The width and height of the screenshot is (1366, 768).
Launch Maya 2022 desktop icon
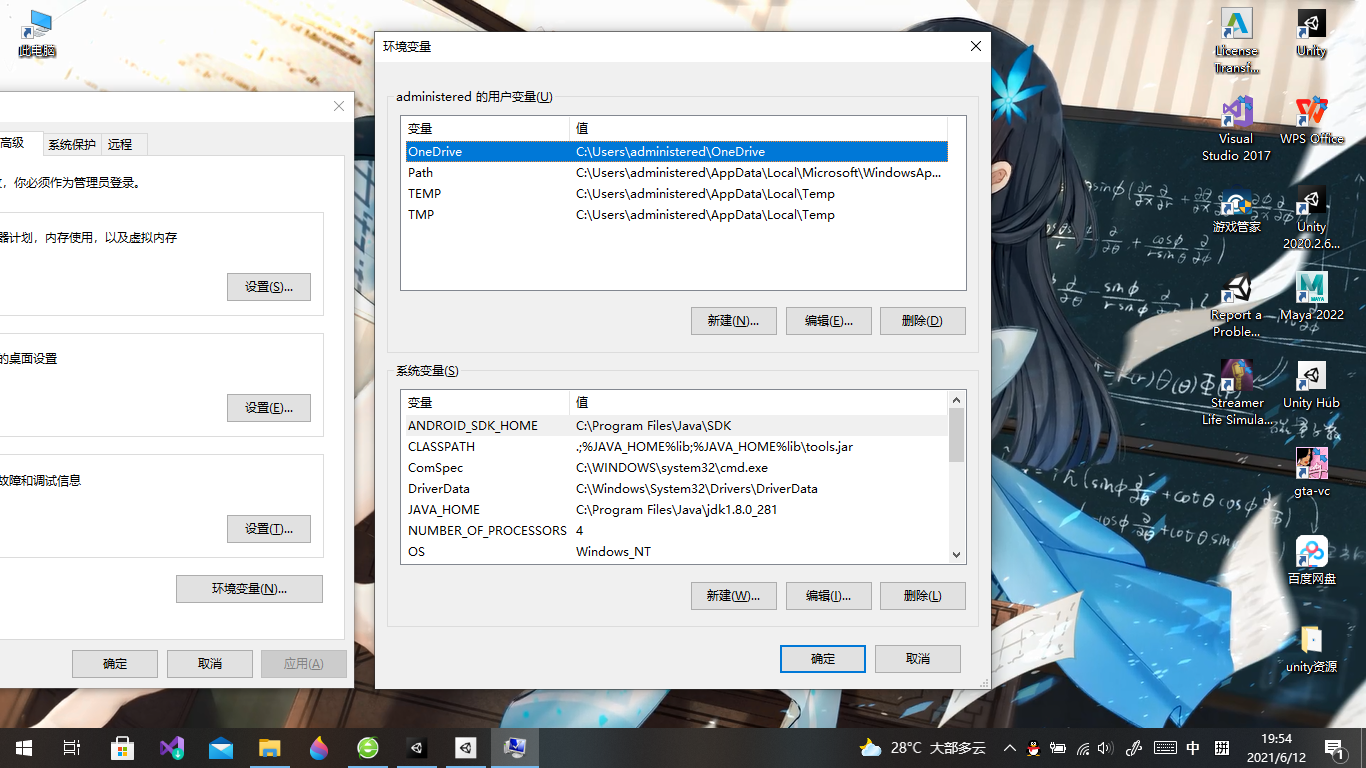1311,297
